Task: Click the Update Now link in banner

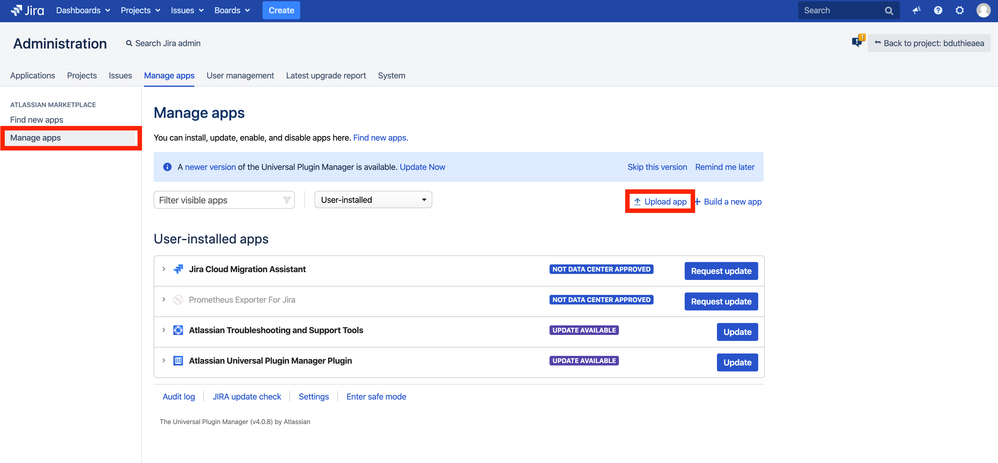Action: tap(423, 167)
